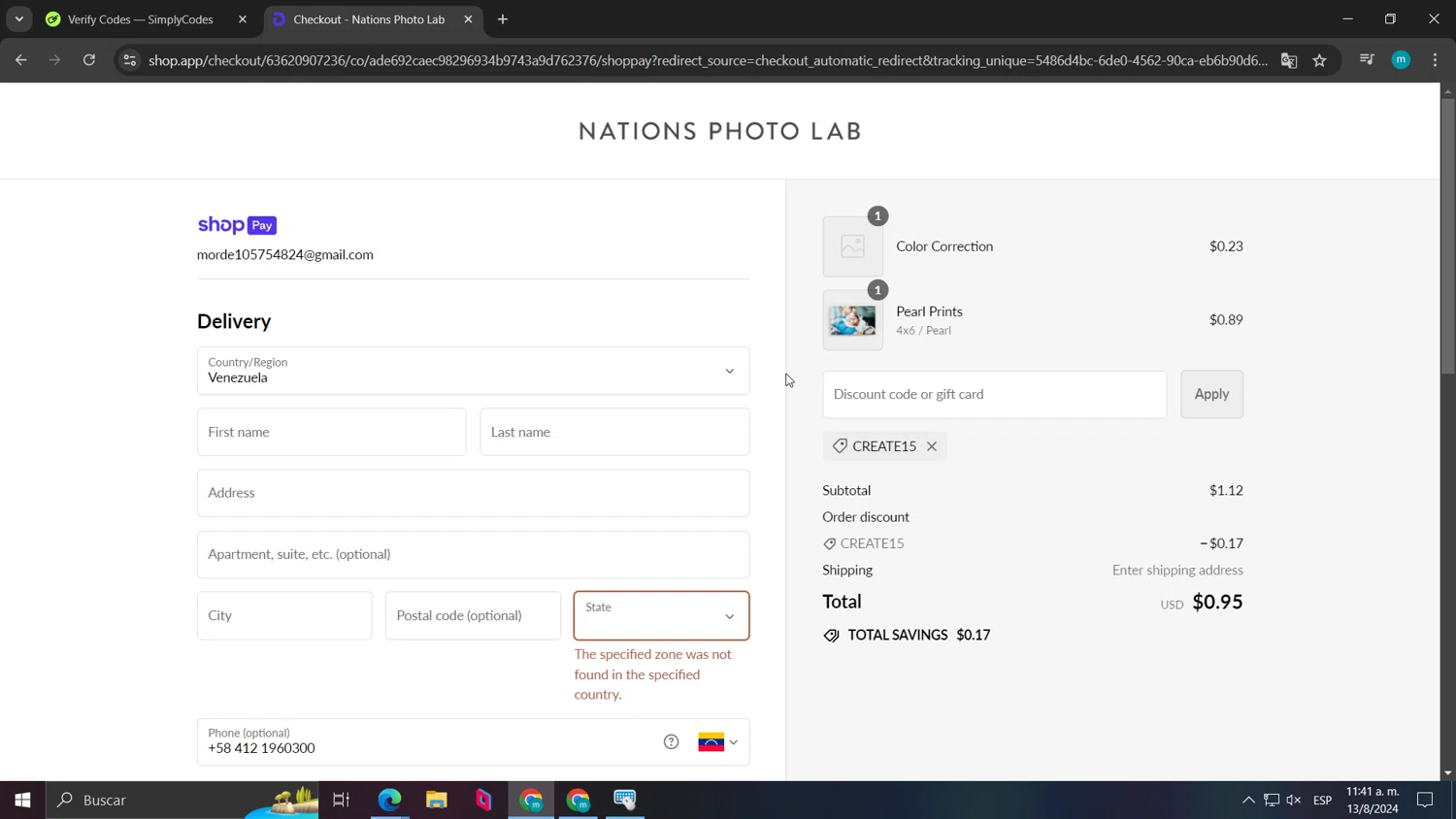Click the network icon in system tray

click(1272, 800)
